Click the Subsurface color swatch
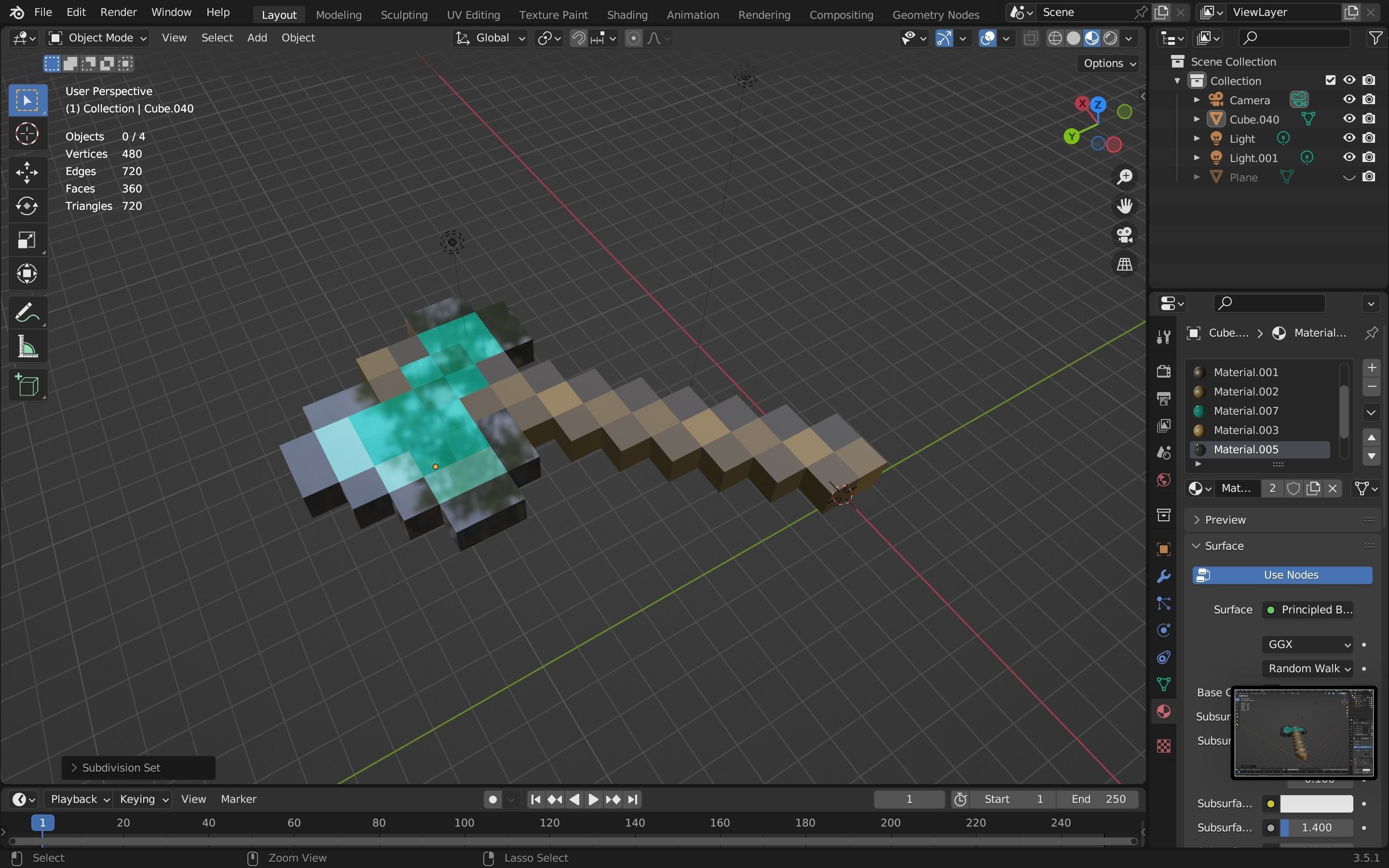 pos(1316,804)
